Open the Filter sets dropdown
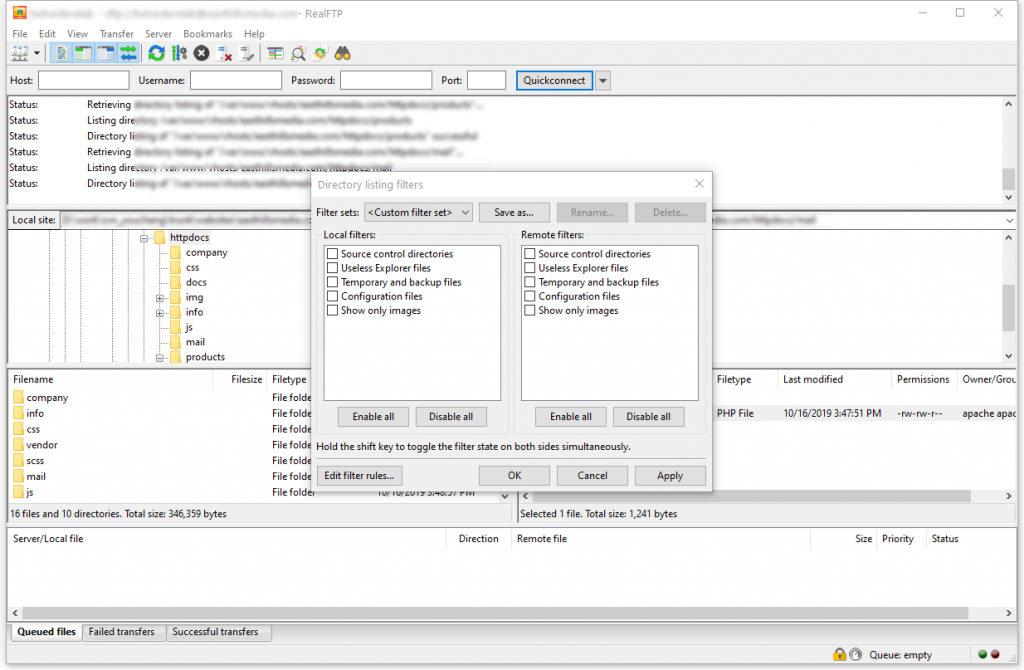Screen dimensions: 1024x670 (x=418, y=212)
